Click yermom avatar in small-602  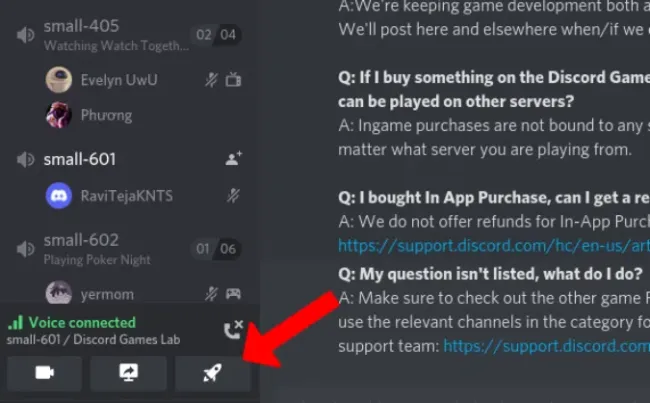(x=58, y=293)
